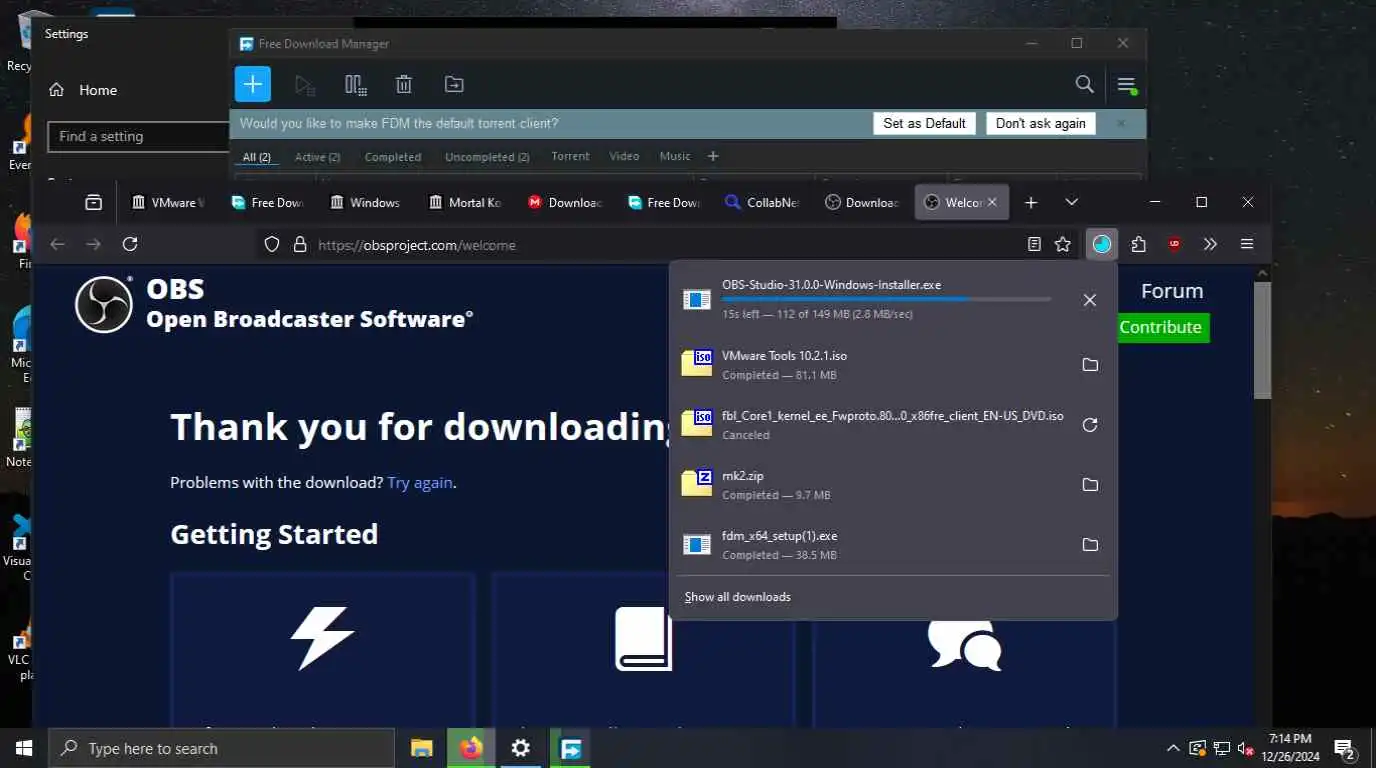The width and height of the screenshot is (1376, 768).
Task: Click the start all downloads icon in FDM
Action: click(305, 85)
